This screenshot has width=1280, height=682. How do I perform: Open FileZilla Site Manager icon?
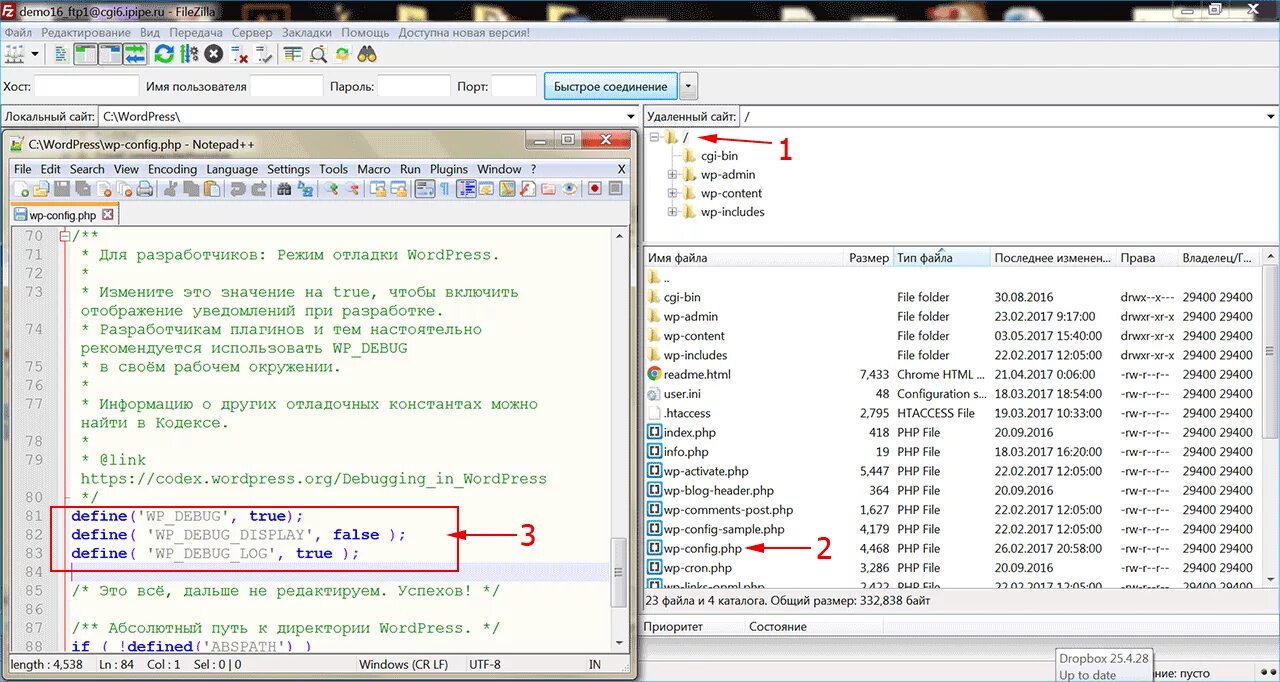click(14, 54)
